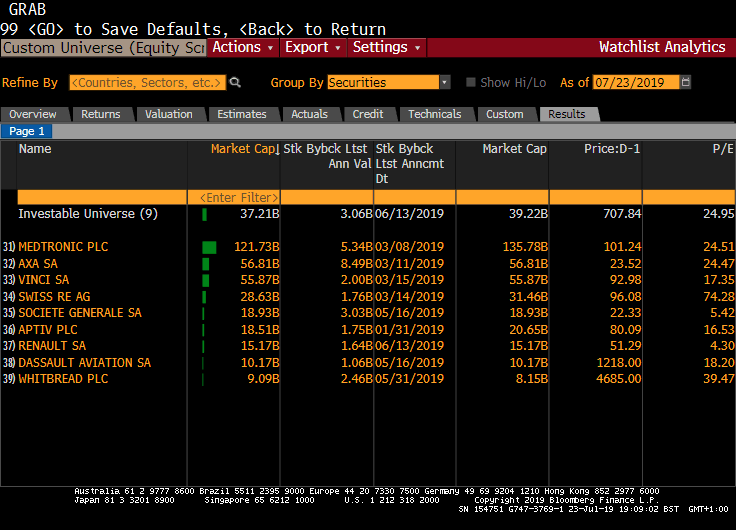Click Medtronic market cap green bar

tap(208, 247)
